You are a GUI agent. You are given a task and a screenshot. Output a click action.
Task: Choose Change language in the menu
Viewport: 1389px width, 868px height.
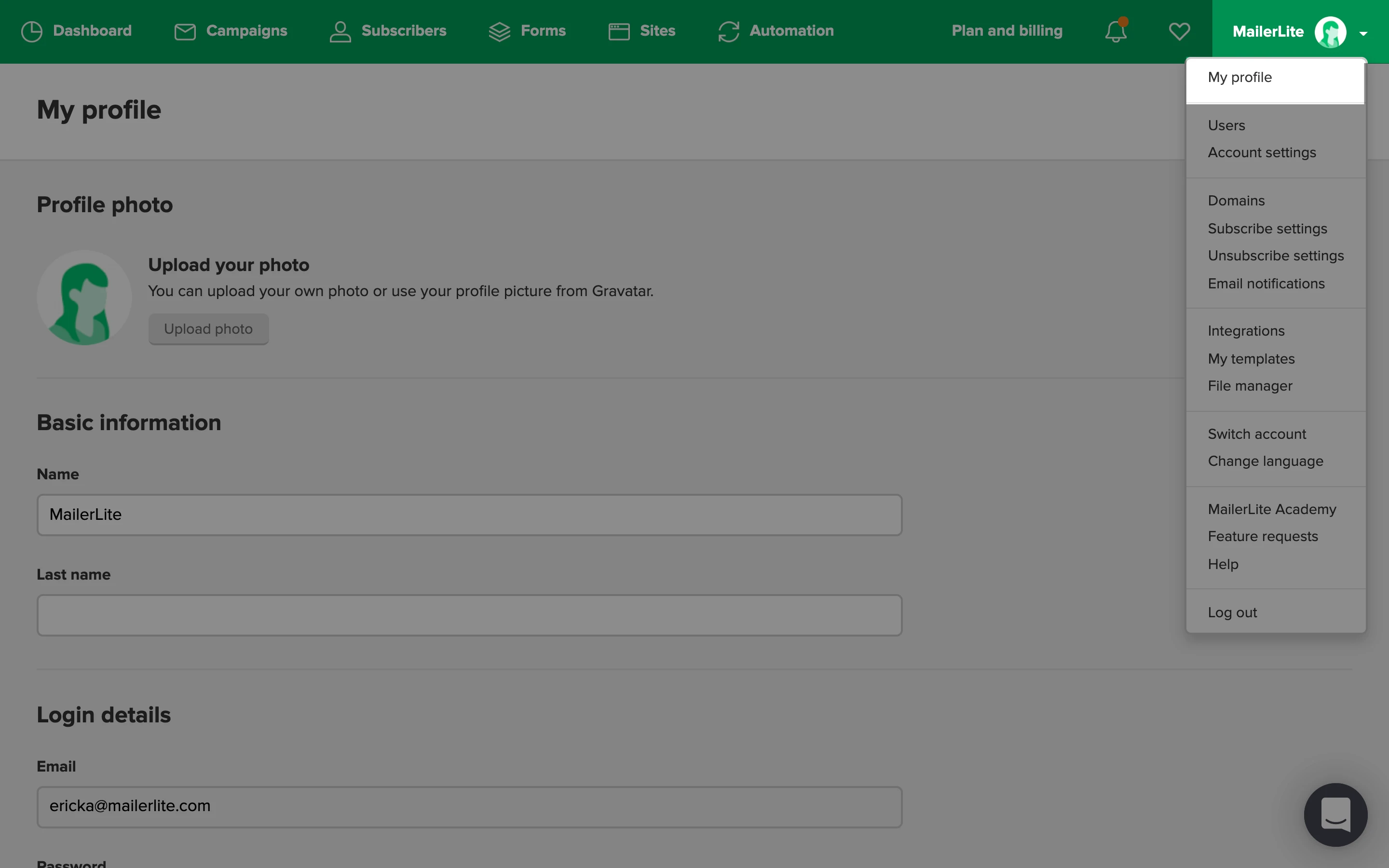click(1265, 461)
